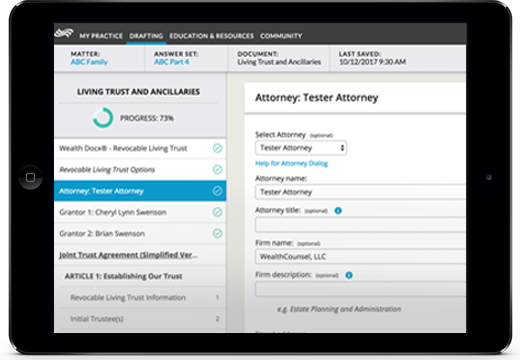The height and width of the screenshot is (360, 520).
Task: Open Joint Trust Agreement (Simplified Ver... link
Action: tap(128, 255)
